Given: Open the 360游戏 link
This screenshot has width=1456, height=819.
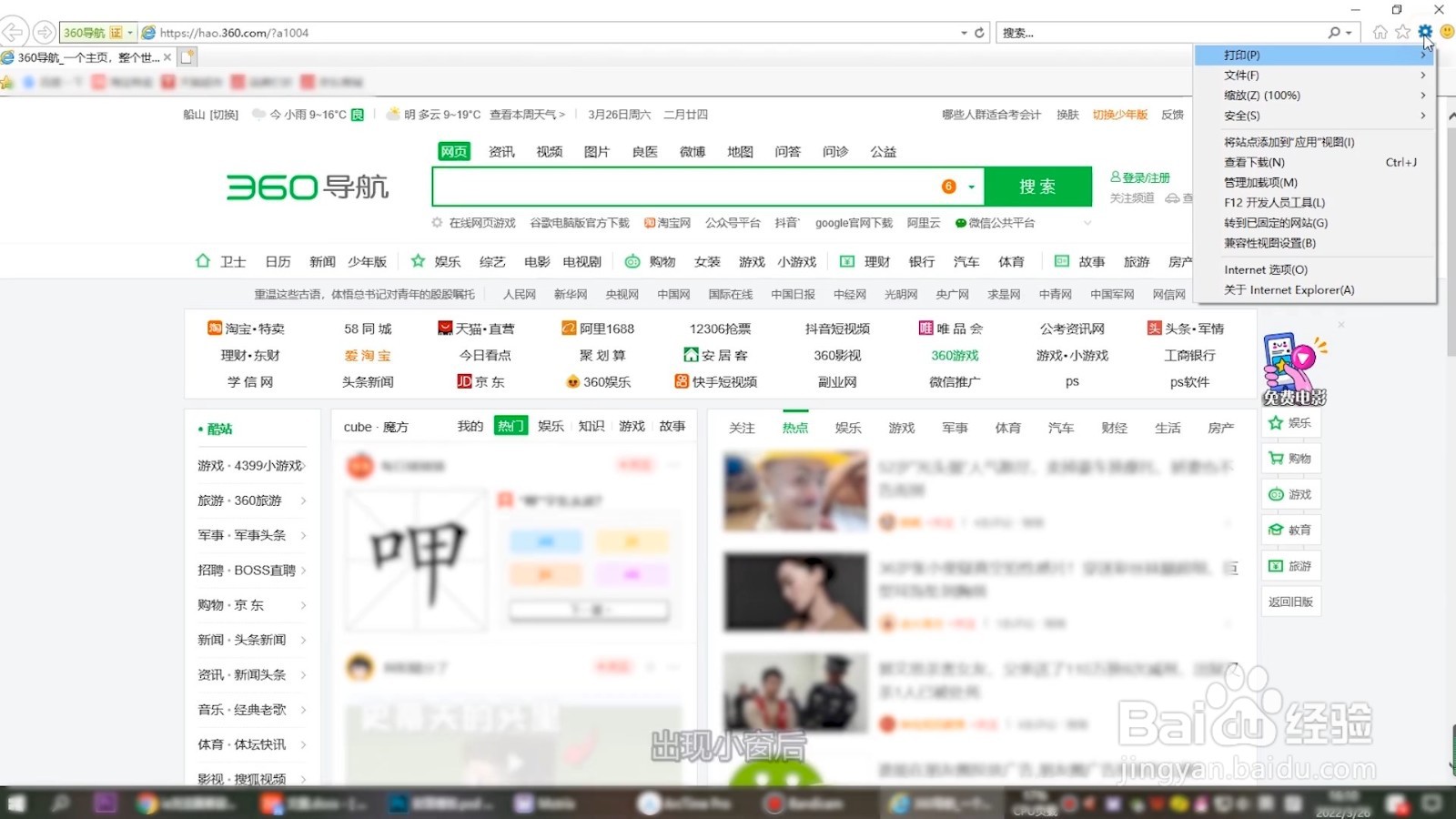Looking at the screenshot, I should click(x=955, y=355).
